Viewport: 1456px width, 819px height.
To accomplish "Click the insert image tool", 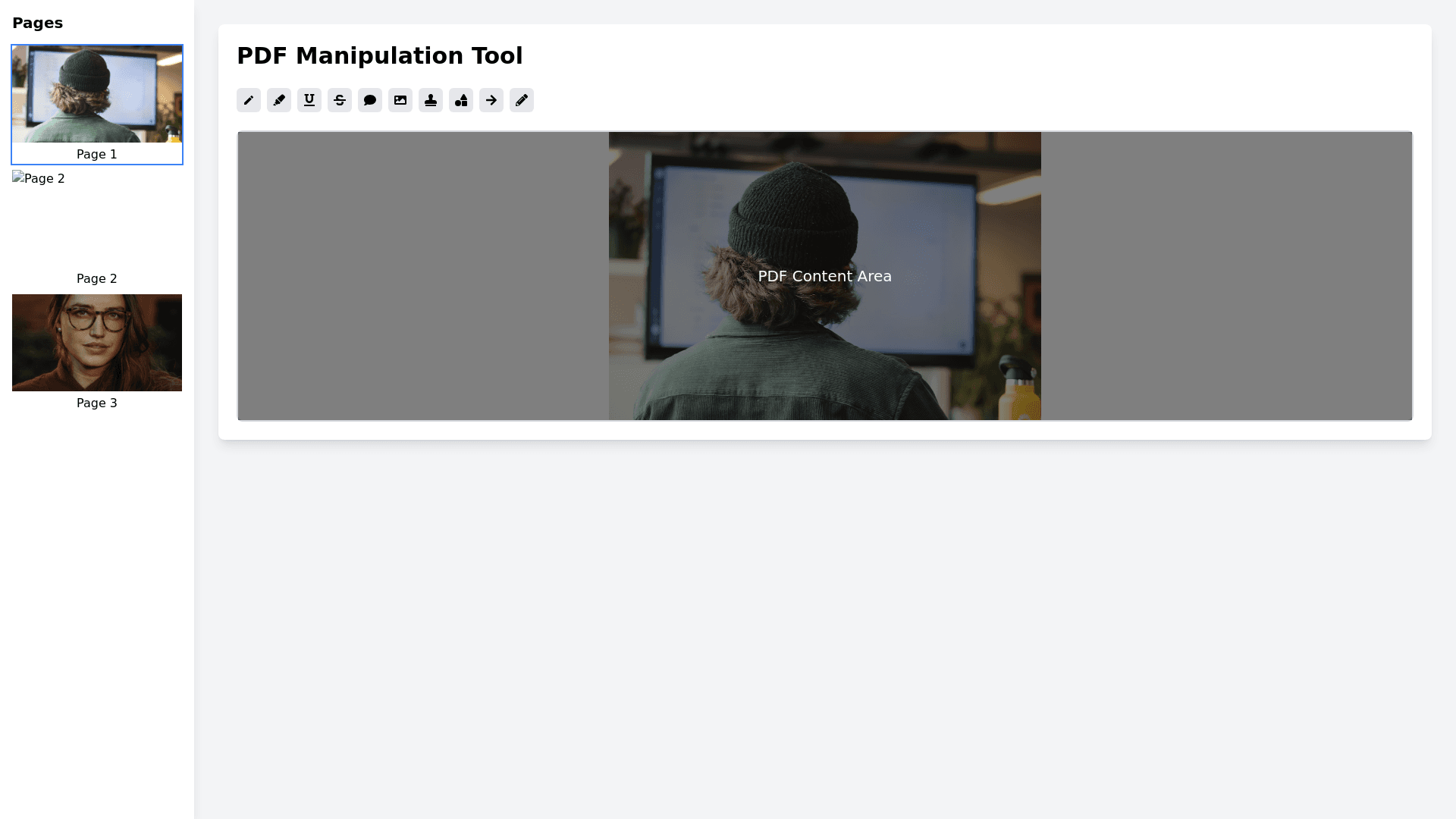I will pyautogui.click(x=400, y=100).
